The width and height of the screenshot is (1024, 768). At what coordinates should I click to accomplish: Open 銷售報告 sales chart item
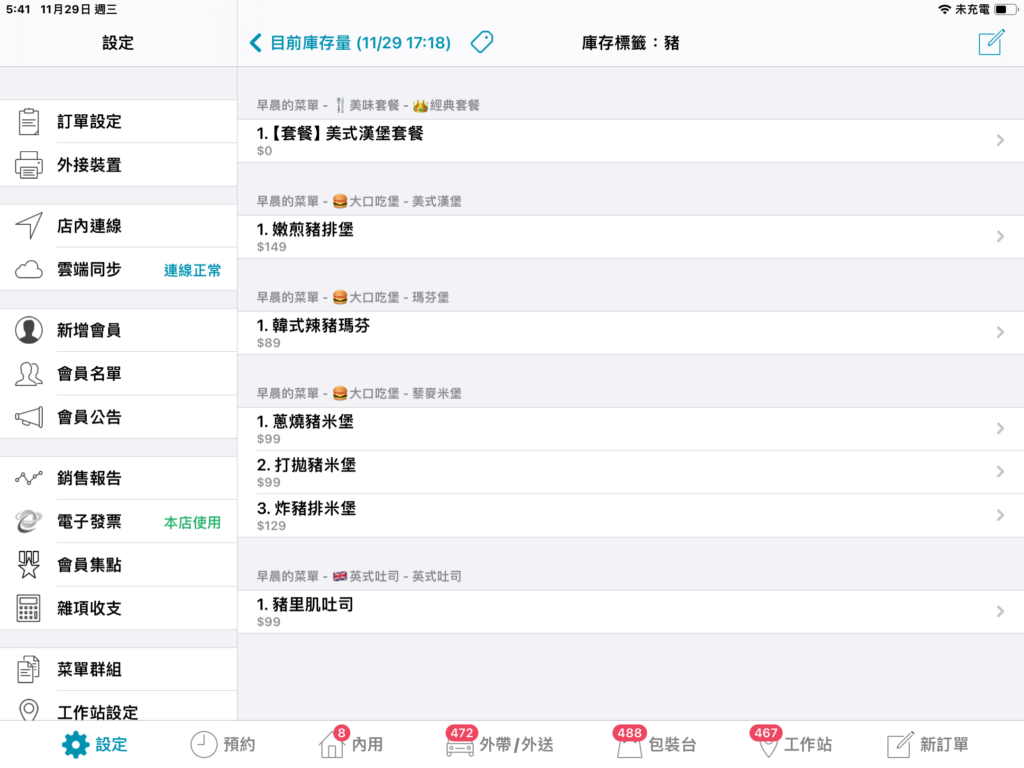click(x=118, y=478)
